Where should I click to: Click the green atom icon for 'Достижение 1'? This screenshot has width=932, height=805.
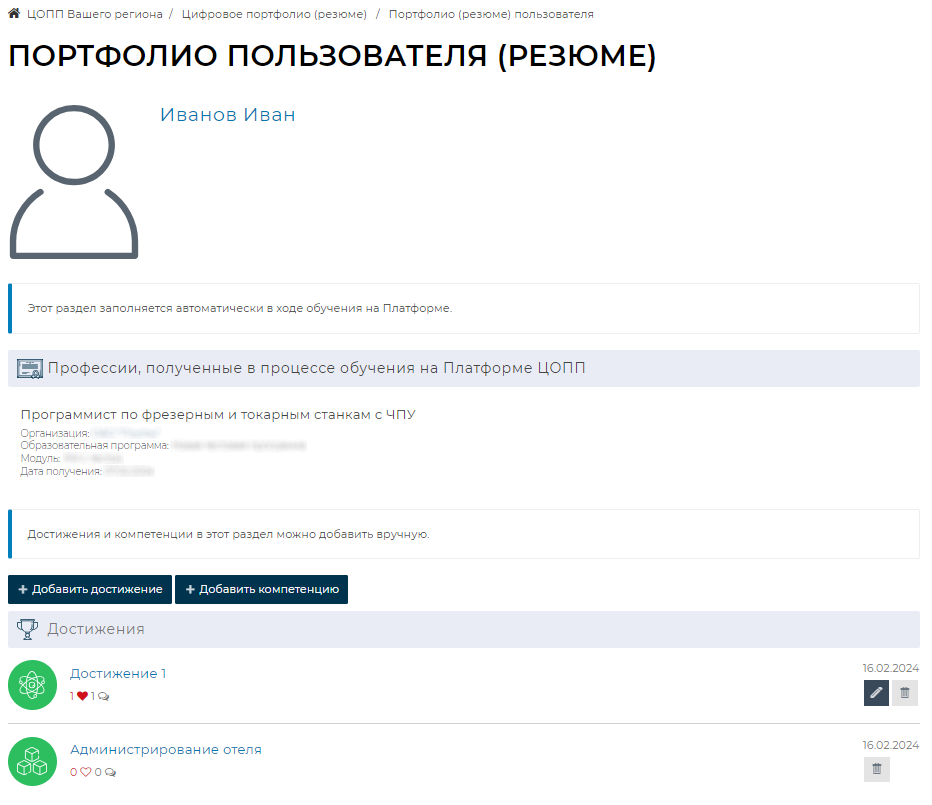(x=33, y=685)
